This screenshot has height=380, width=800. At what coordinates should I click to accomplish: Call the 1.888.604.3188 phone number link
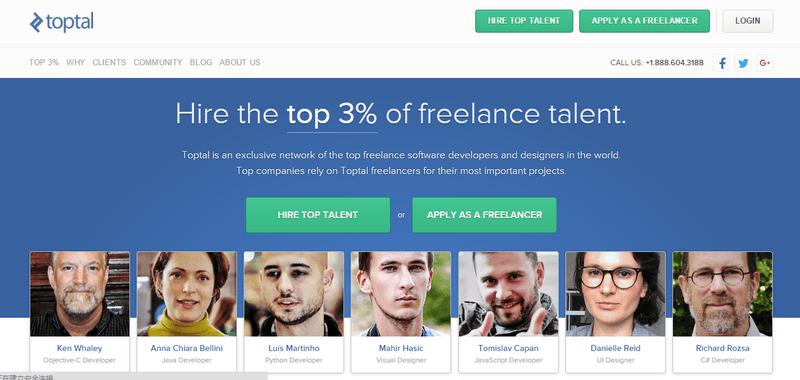tap(674, 63)
